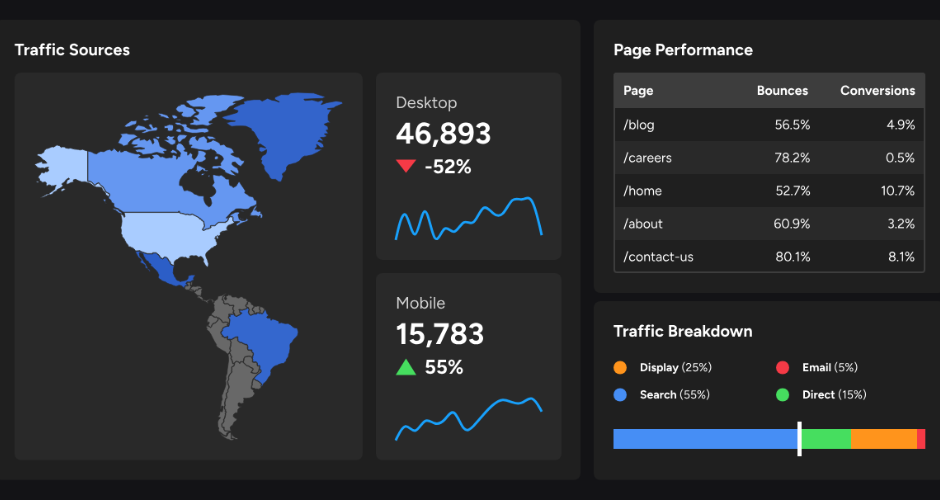Viewport: 940px width, 500px height.
Task: Select the /blog table row
Action: (768, 125)
